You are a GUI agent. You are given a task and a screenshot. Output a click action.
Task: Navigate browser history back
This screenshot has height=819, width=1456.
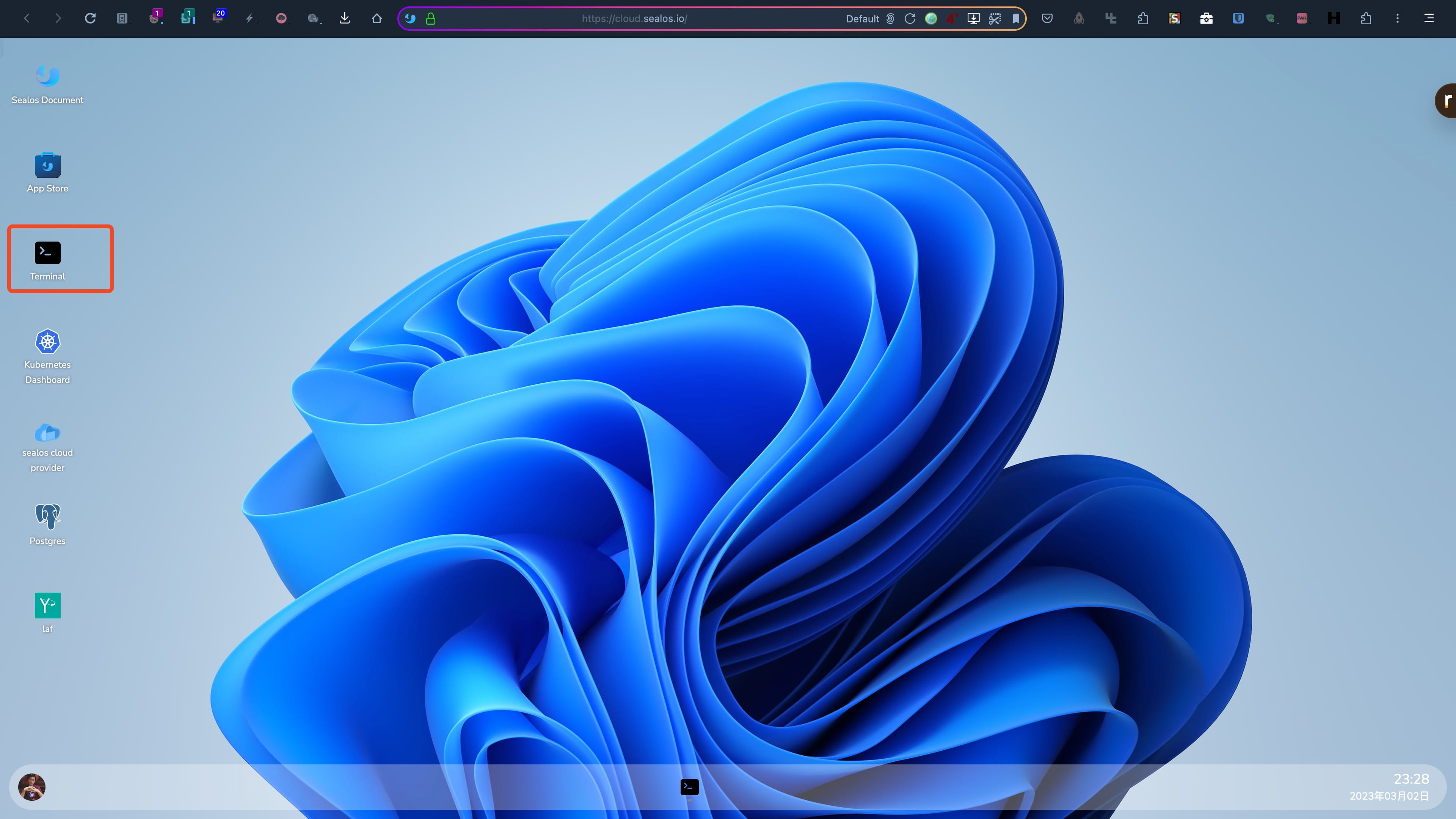click(27, 18)
